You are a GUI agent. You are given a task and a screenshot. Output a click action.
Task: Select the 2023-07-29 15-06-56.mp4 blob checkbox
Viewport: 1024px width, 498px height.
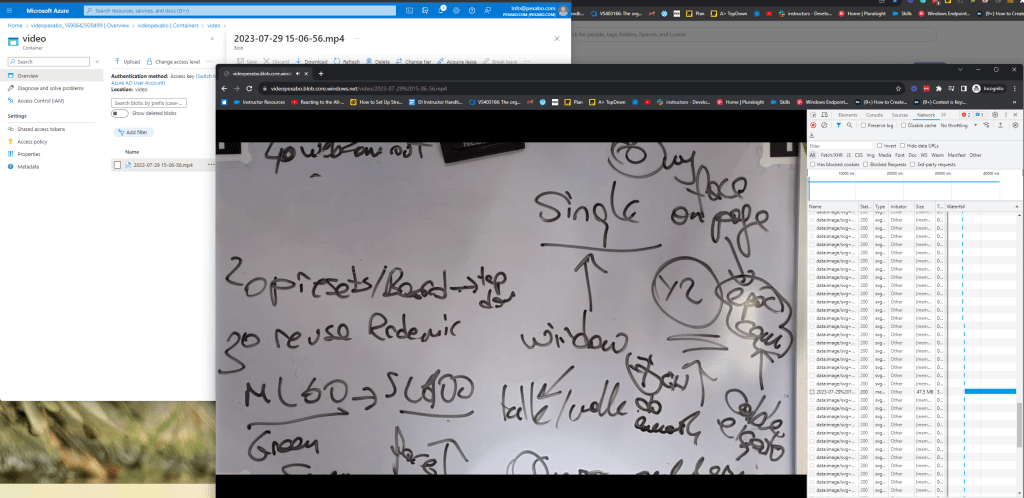[118, 165]
